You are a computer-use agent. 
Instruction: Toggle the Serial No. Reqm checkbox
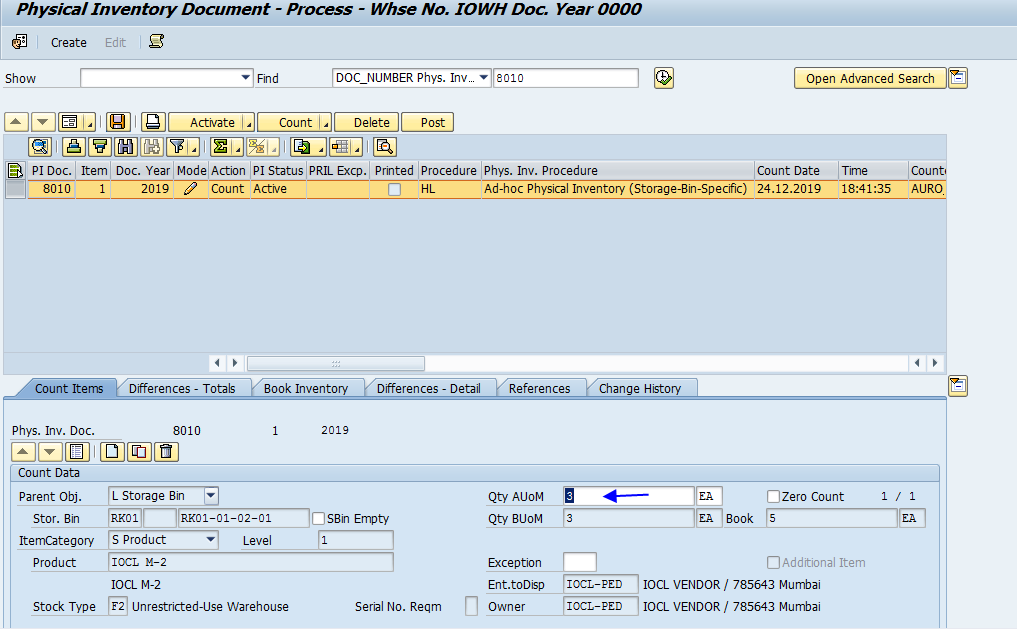pyautogui.click(x=472, y=606)
